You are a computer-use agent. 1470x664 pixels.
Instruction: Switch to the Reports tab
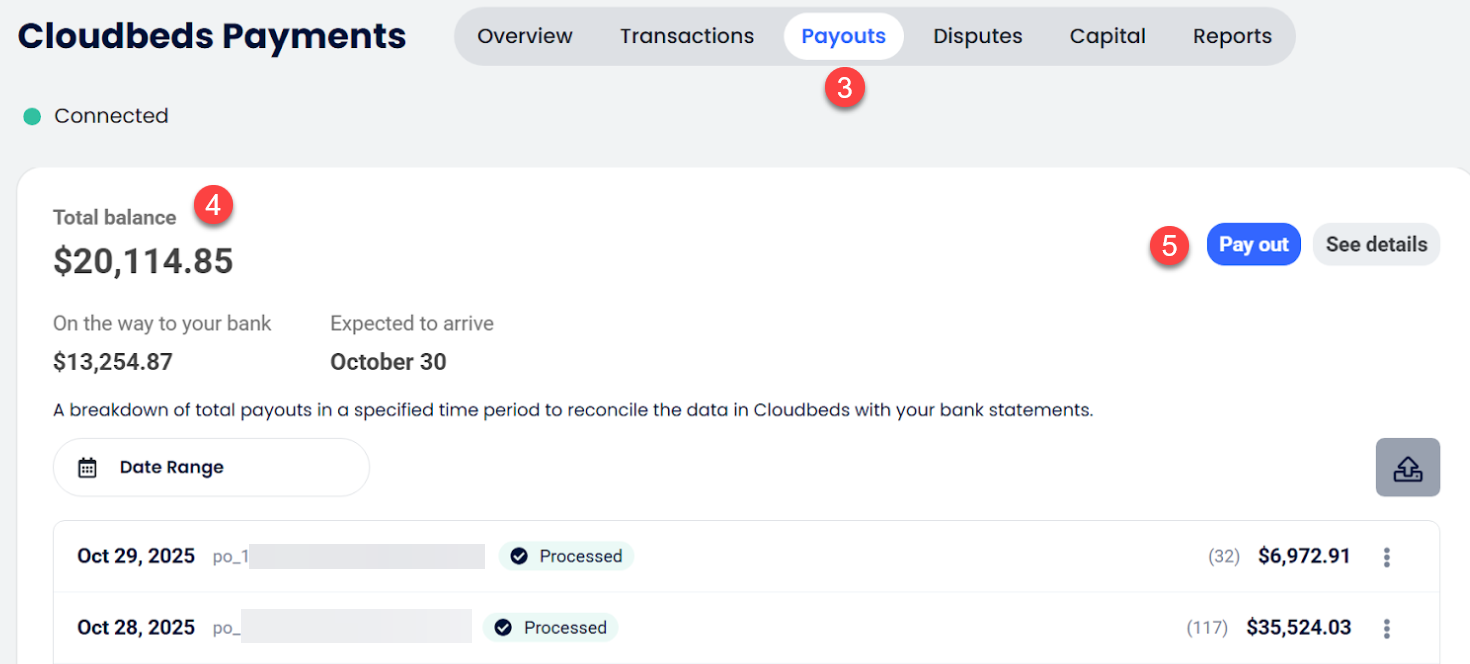pyautogui.click(x=1232, y=37)
